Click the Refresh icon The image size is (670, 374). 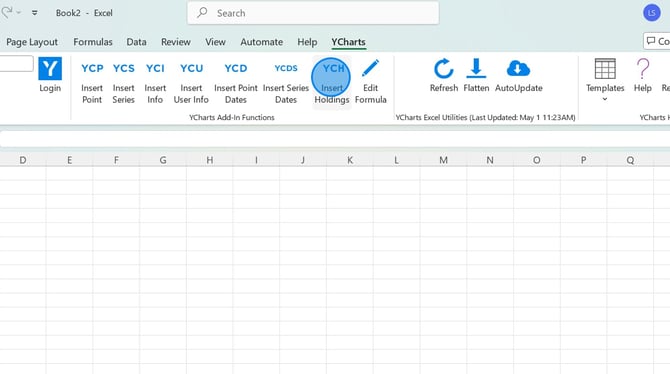pyautogui.click(x=444, y=69)
